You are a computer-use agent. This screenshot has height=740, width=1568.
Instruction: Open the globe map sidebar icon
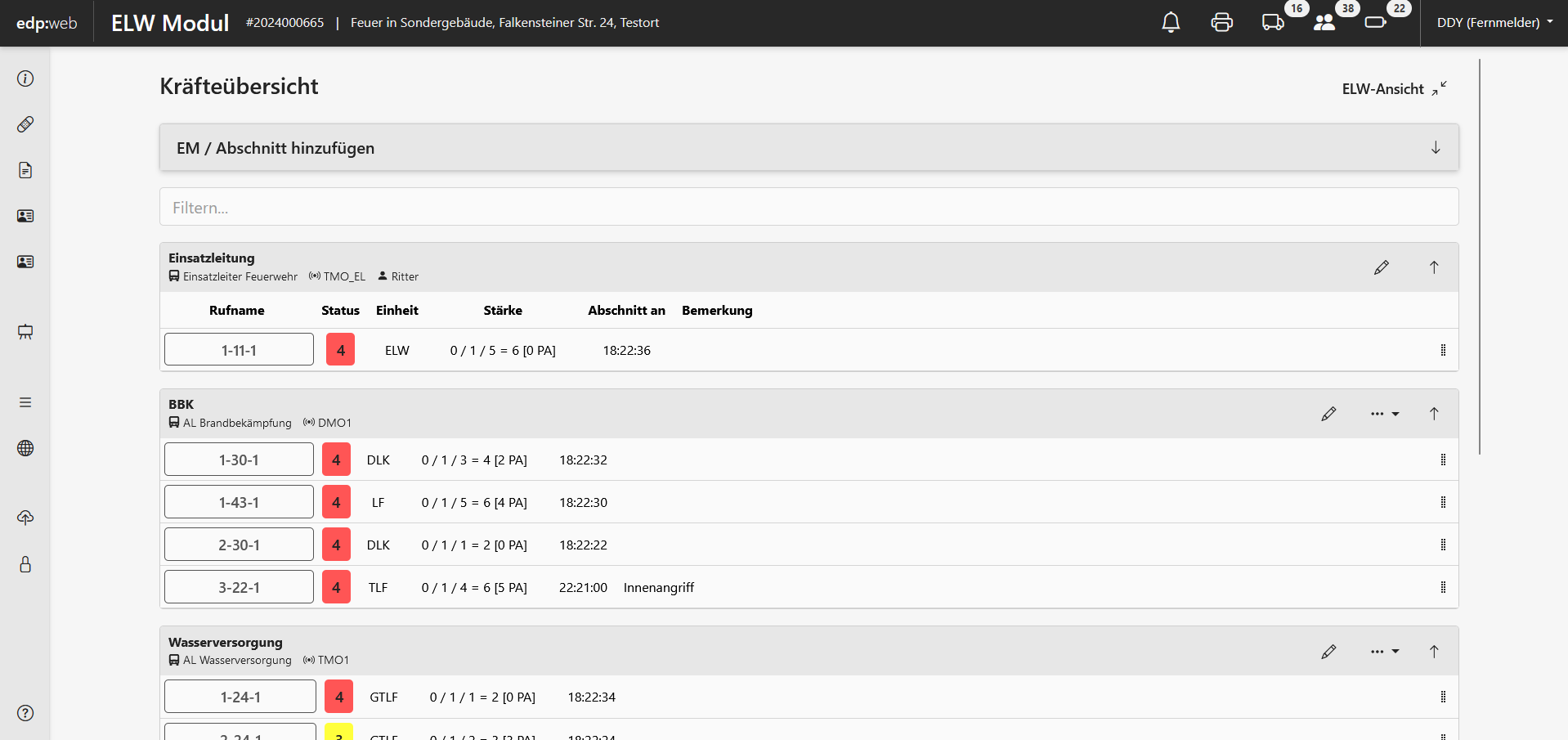25,448
